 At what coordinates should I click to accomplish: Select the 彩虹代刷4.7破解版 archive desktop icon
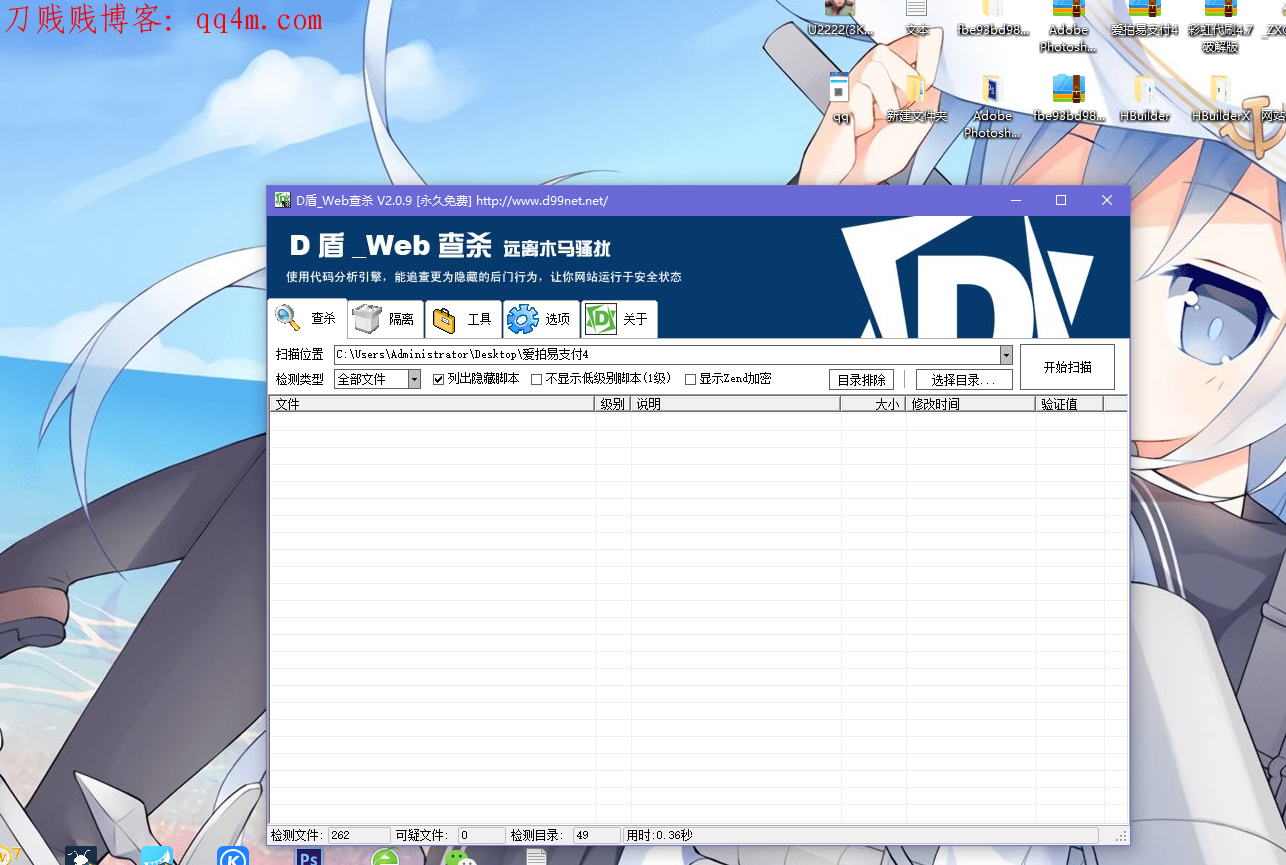tap(1220, 26)
